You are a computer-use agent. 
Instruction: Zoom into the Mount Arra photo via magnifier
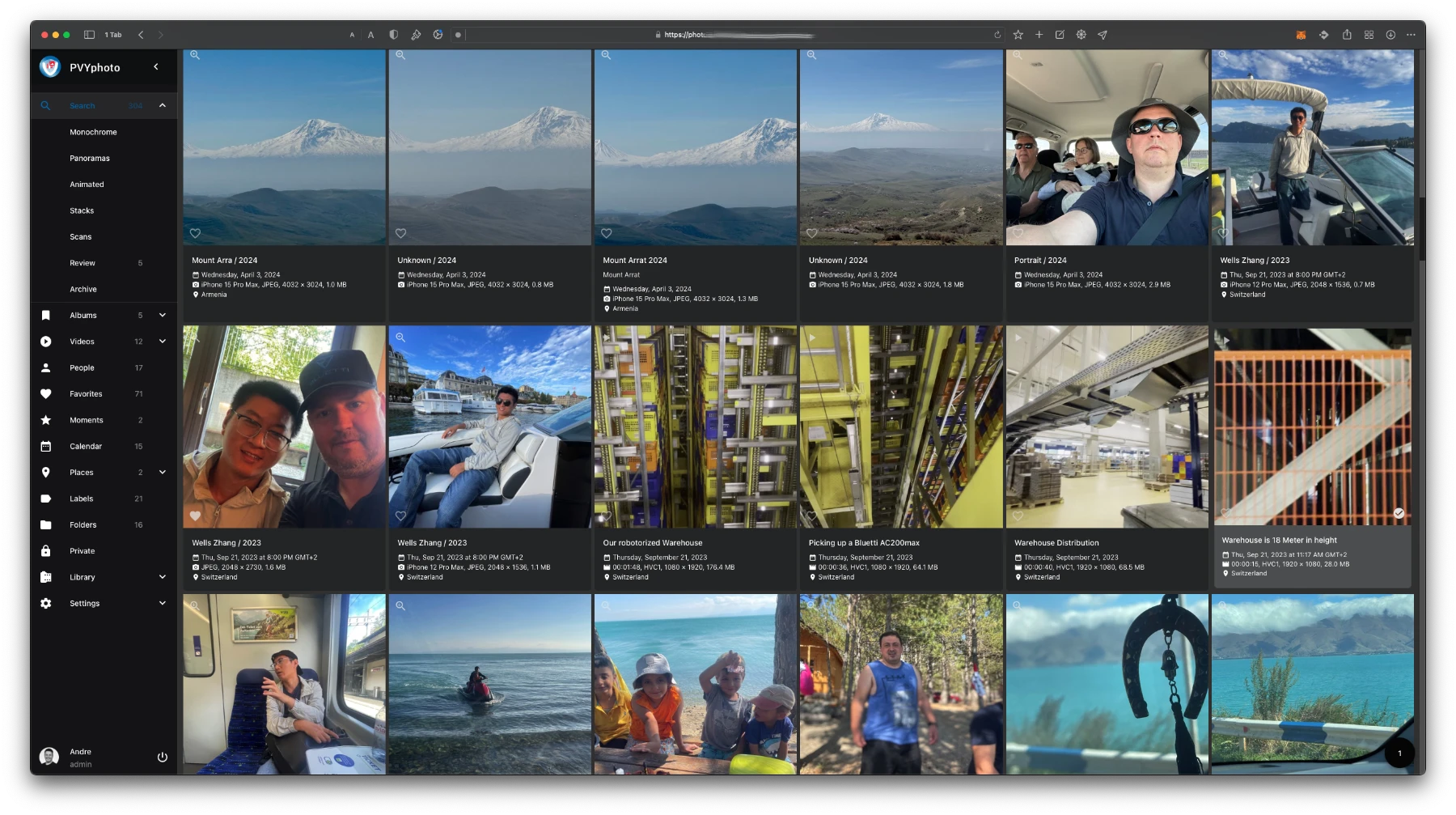coord(195,55)
